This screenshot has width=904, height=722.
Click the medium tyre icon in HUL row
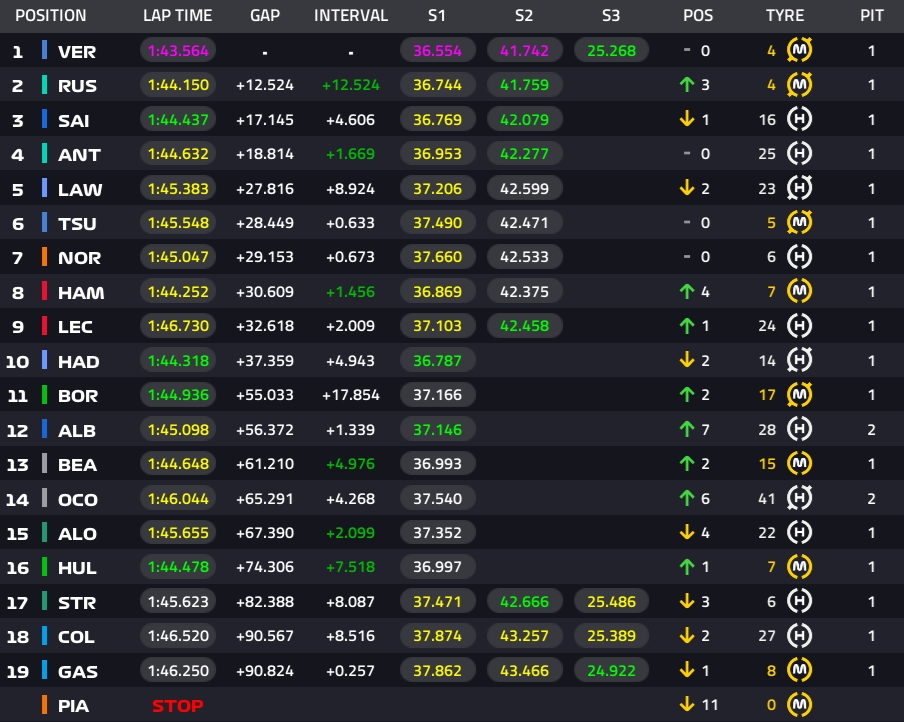tap(800, 567)
